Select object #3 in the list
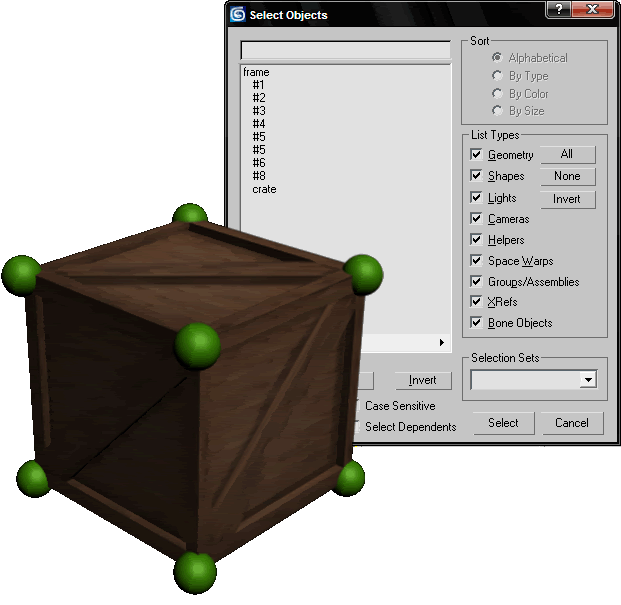The height and width of the screenshot is (605, 621). point(259,111)
